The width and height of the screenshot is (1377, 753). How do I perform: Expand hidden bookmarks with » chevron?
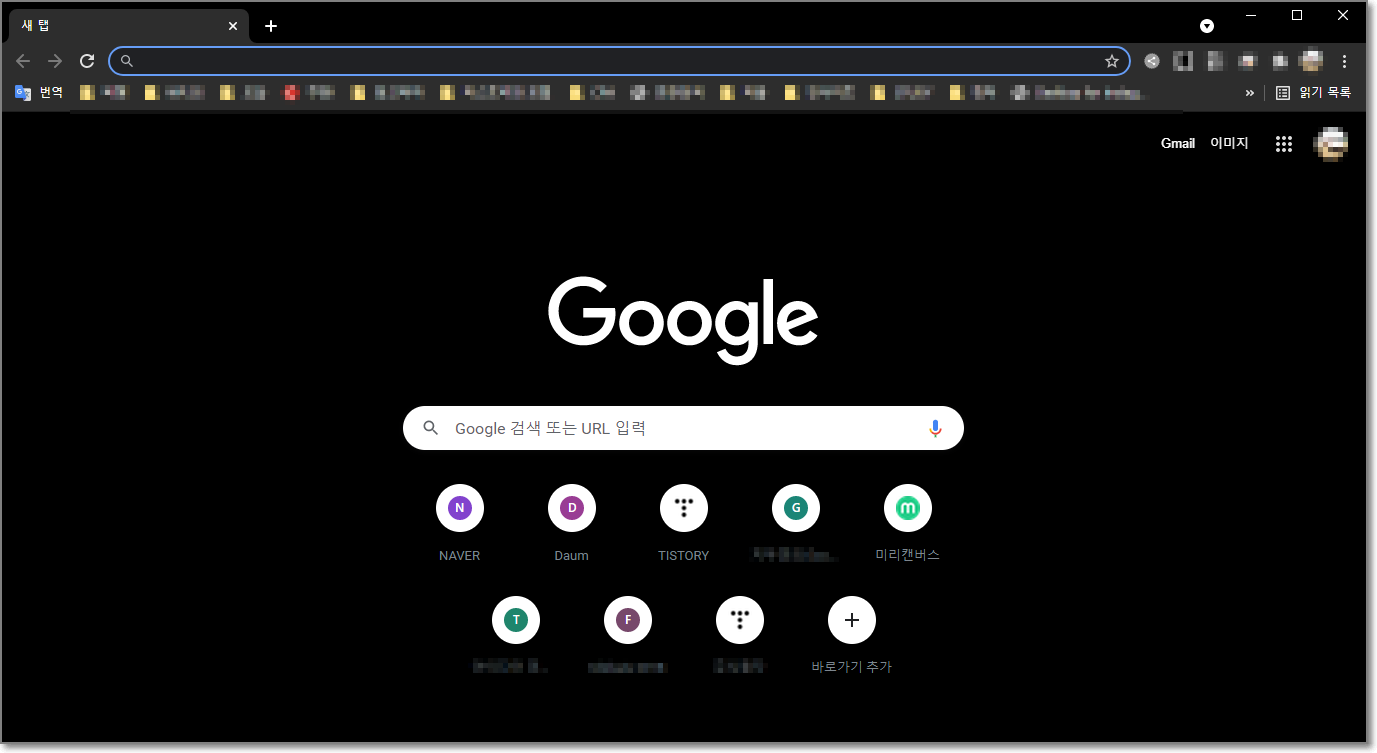coord(1249,92)
